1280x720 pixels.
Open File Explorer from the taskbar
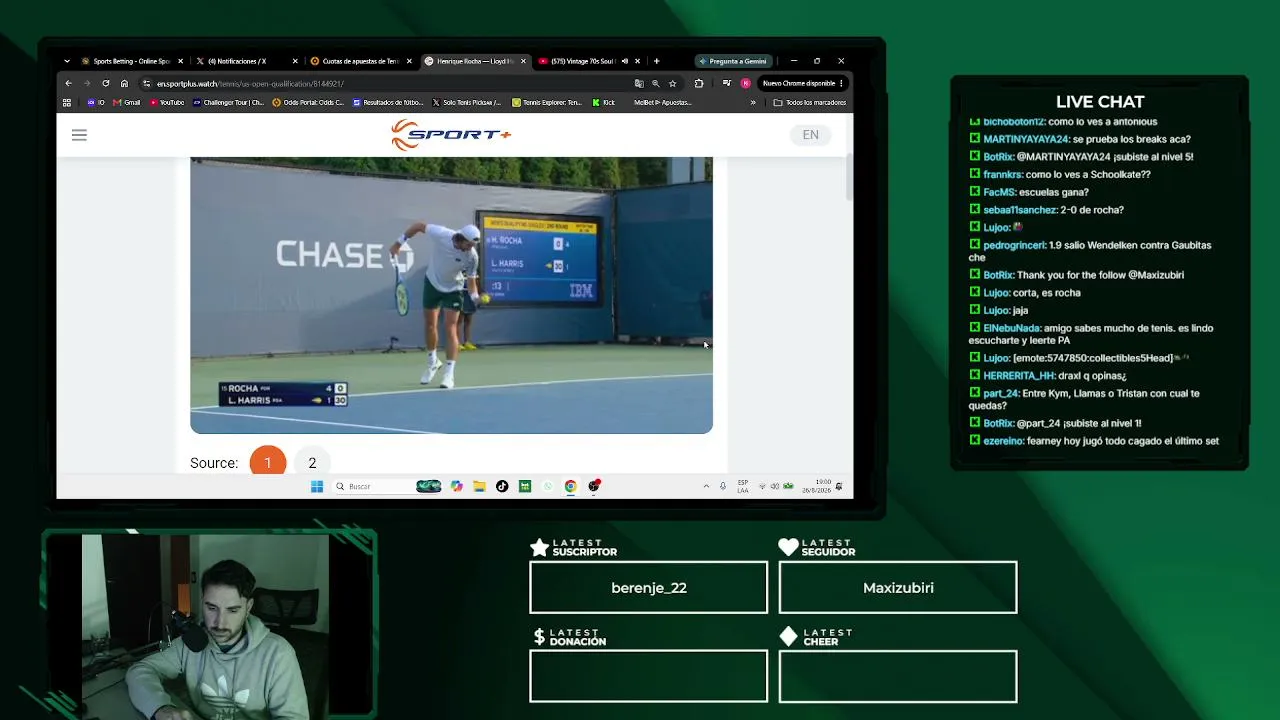click(x=479, y=486)
